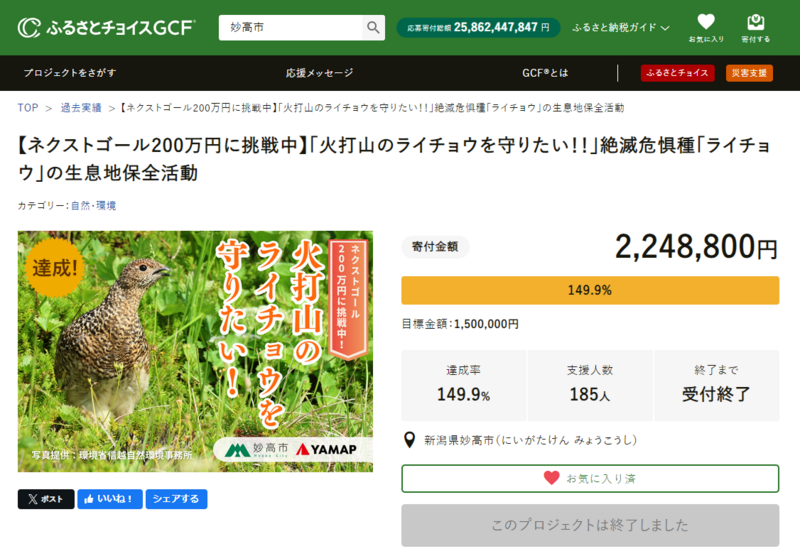Open 応援メッセージ menu item
The height and width of the screenshot is (556, 800).
tap(319, 73)
